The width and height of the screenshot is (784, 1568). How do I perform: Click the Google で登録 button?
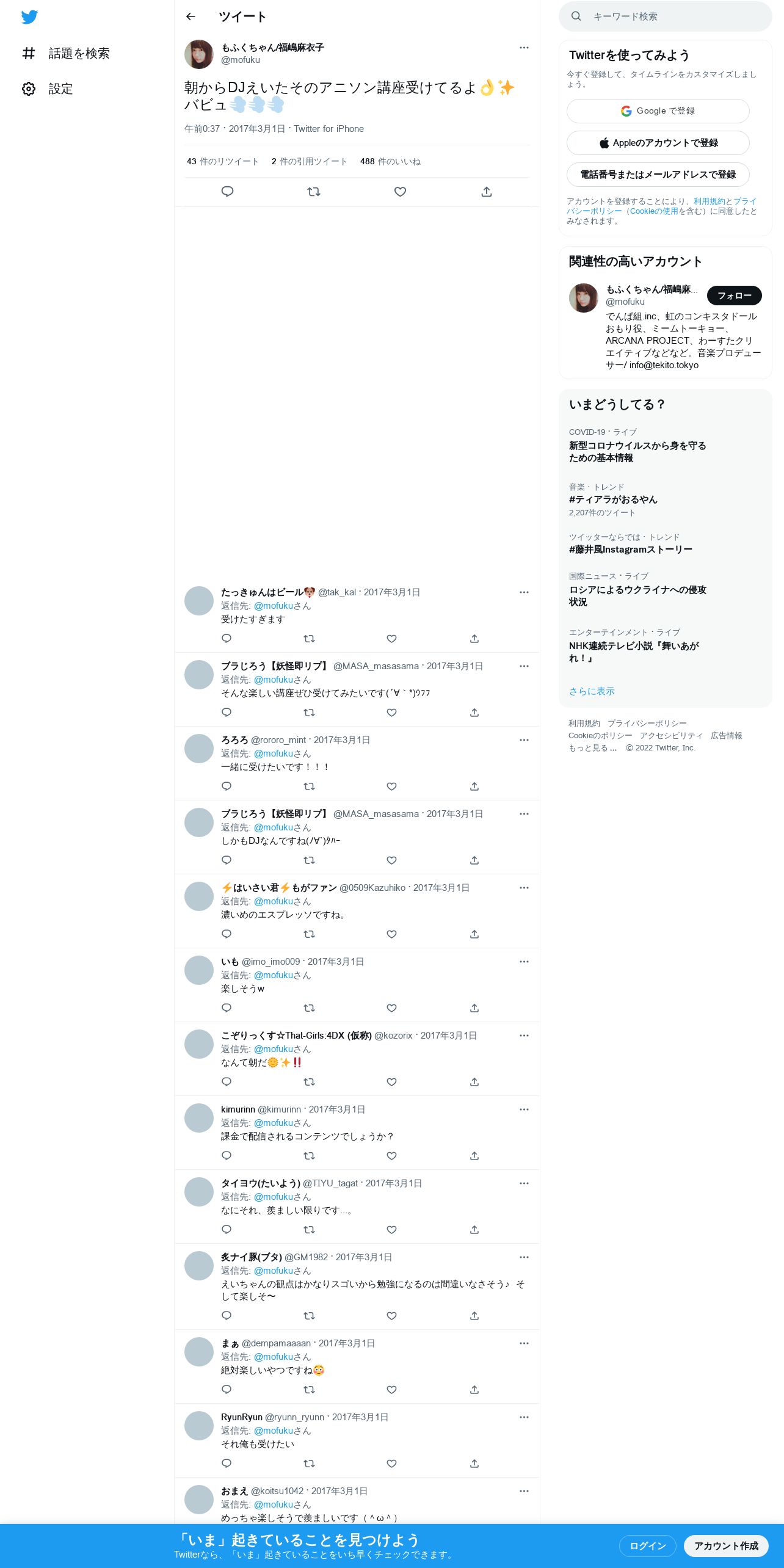click(658, 111)
